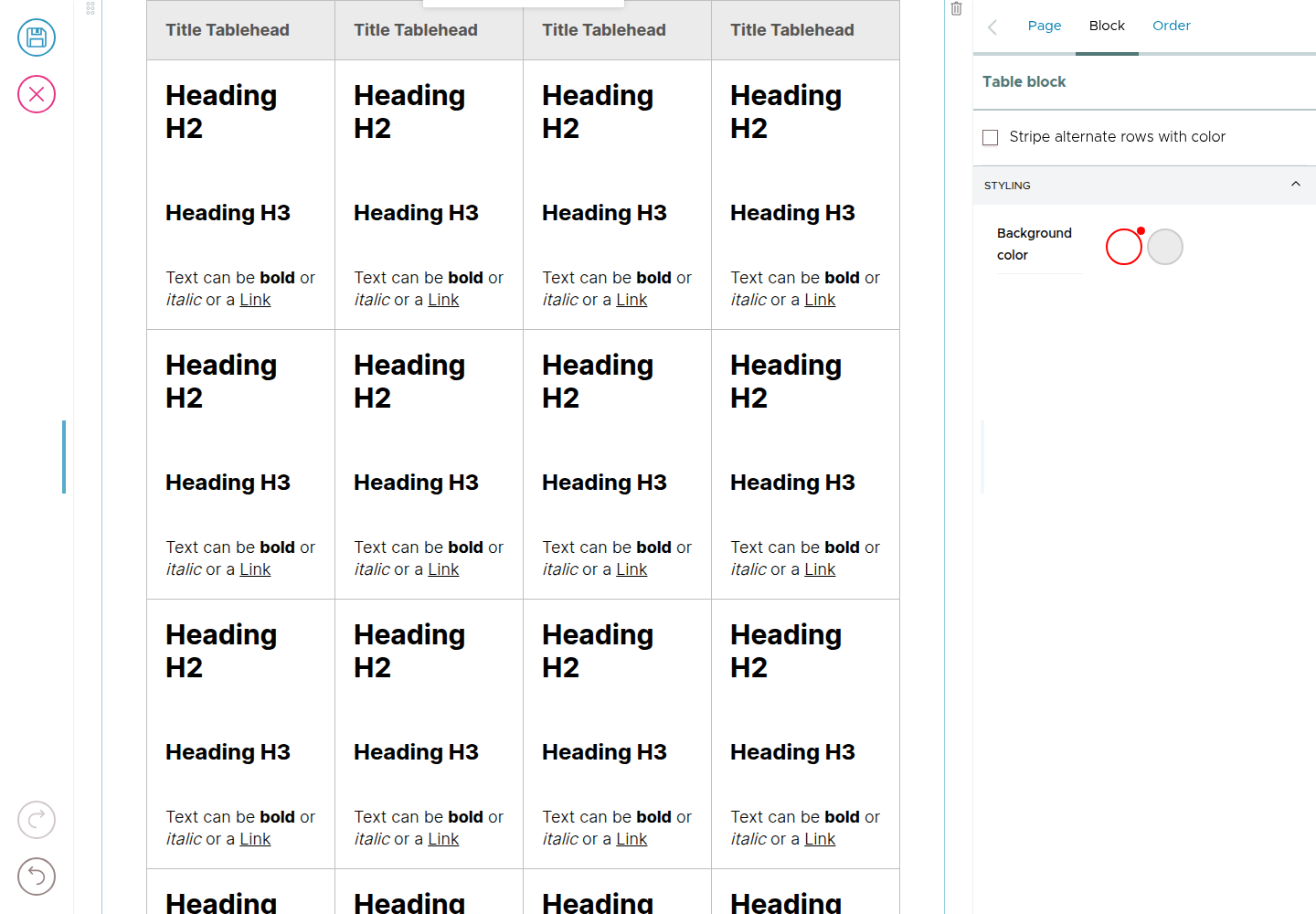The height and width of the screenshot is (914, 1316).
Task: Save the page with the floppy disk icon
Action: pyautogui.click(x=37, y=37)
